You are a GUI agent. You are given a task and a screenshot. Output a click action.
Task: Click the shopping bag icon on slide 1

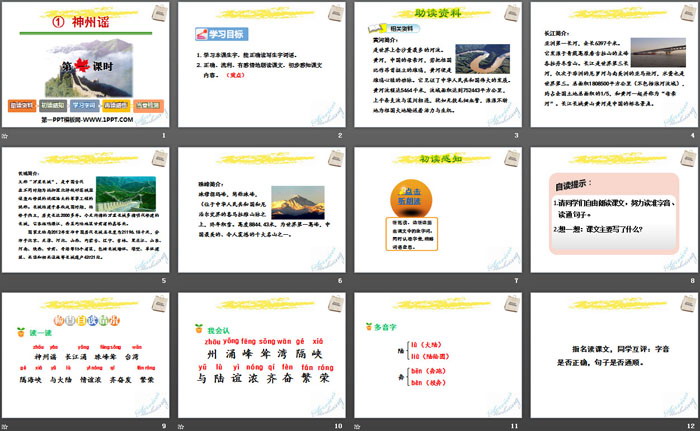pos(159,13)
